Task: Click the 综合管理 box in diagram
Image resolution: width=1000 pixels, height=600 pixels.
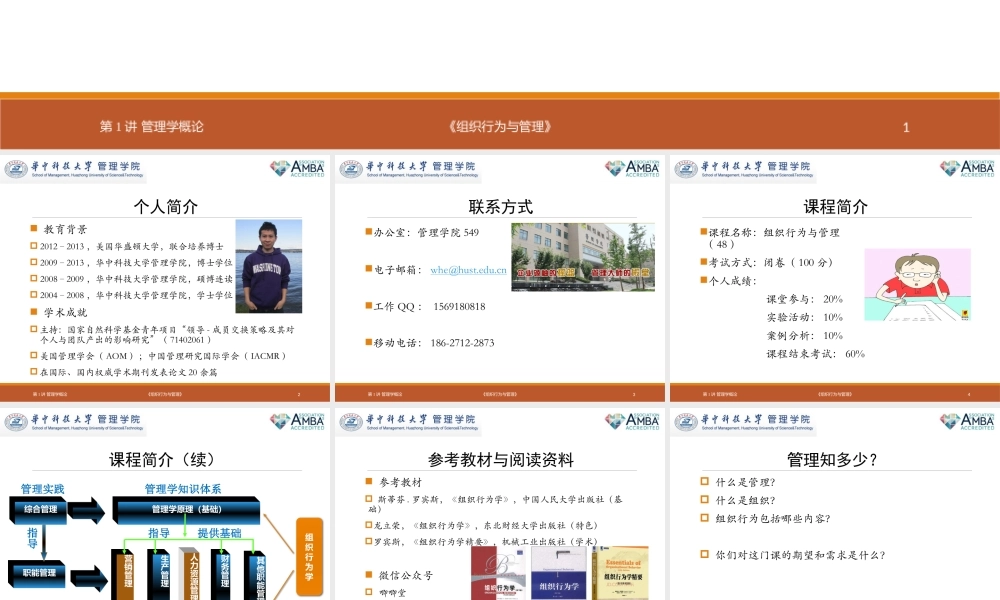Action: (x=40, y=509)
